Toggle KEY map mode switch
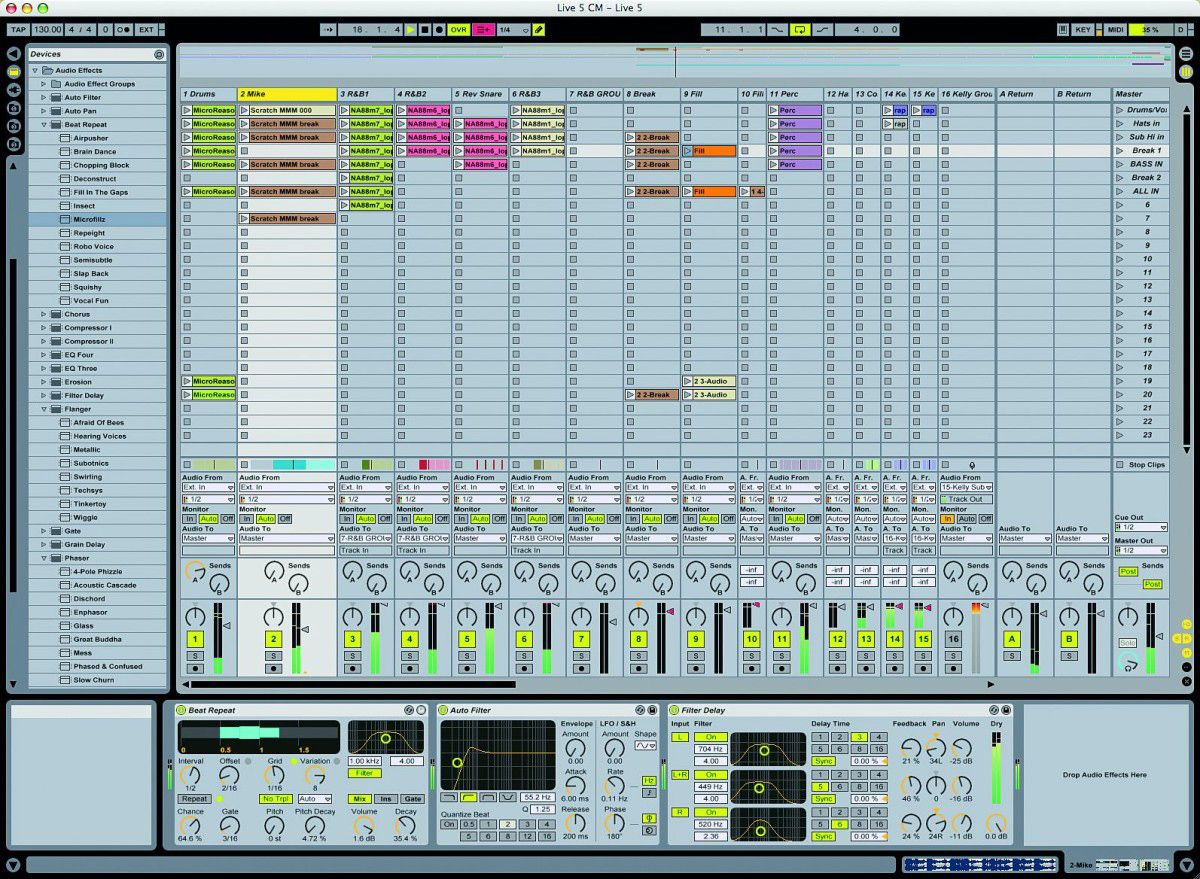The width and height of the screenshot is (1200, 879). (x=1084, y=30)
